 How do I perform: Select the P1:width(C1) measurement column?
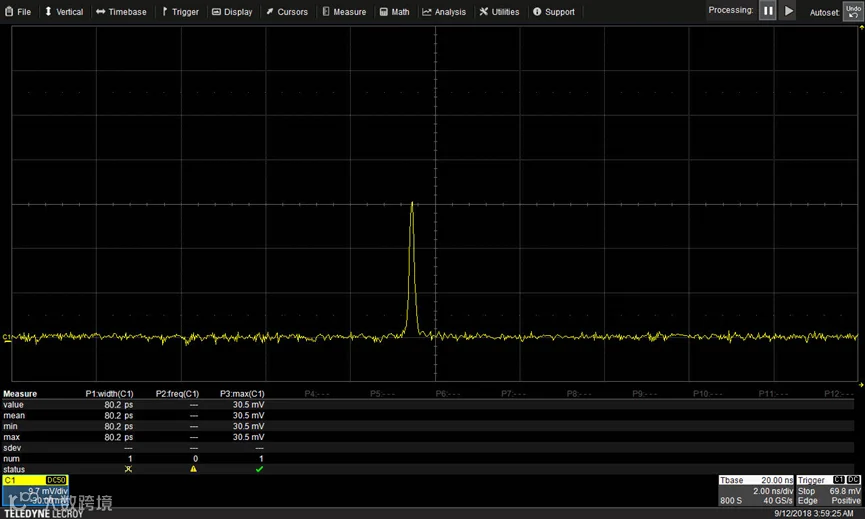109,394
